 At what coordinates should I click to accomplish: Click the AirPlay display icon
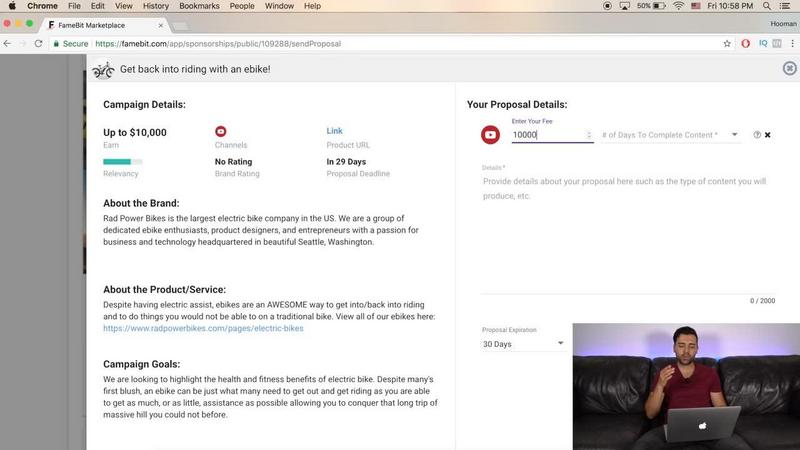[x=624, y=6]
